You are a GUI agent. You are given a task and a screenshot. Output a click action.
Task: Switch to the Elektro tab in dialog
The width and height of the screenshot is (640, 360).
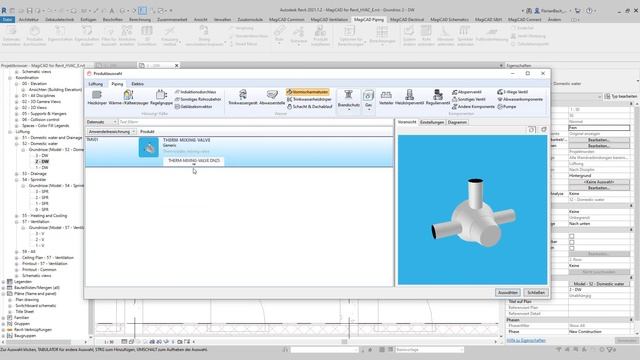click(x=138, y=84)
